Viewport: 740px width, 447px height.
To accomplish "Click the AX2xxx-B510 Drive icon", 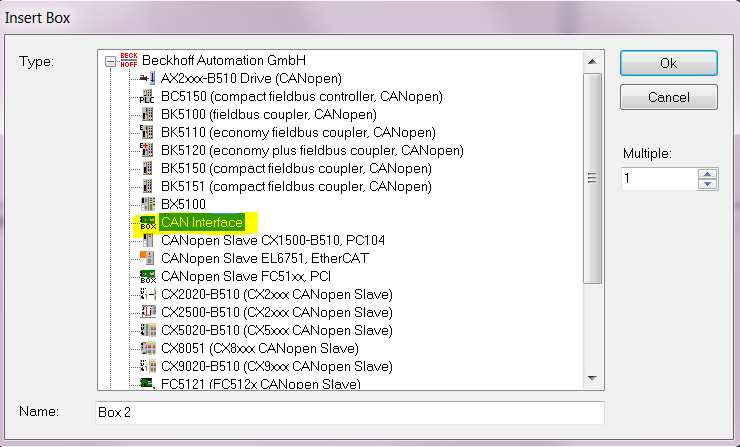I will coord(148,78).
